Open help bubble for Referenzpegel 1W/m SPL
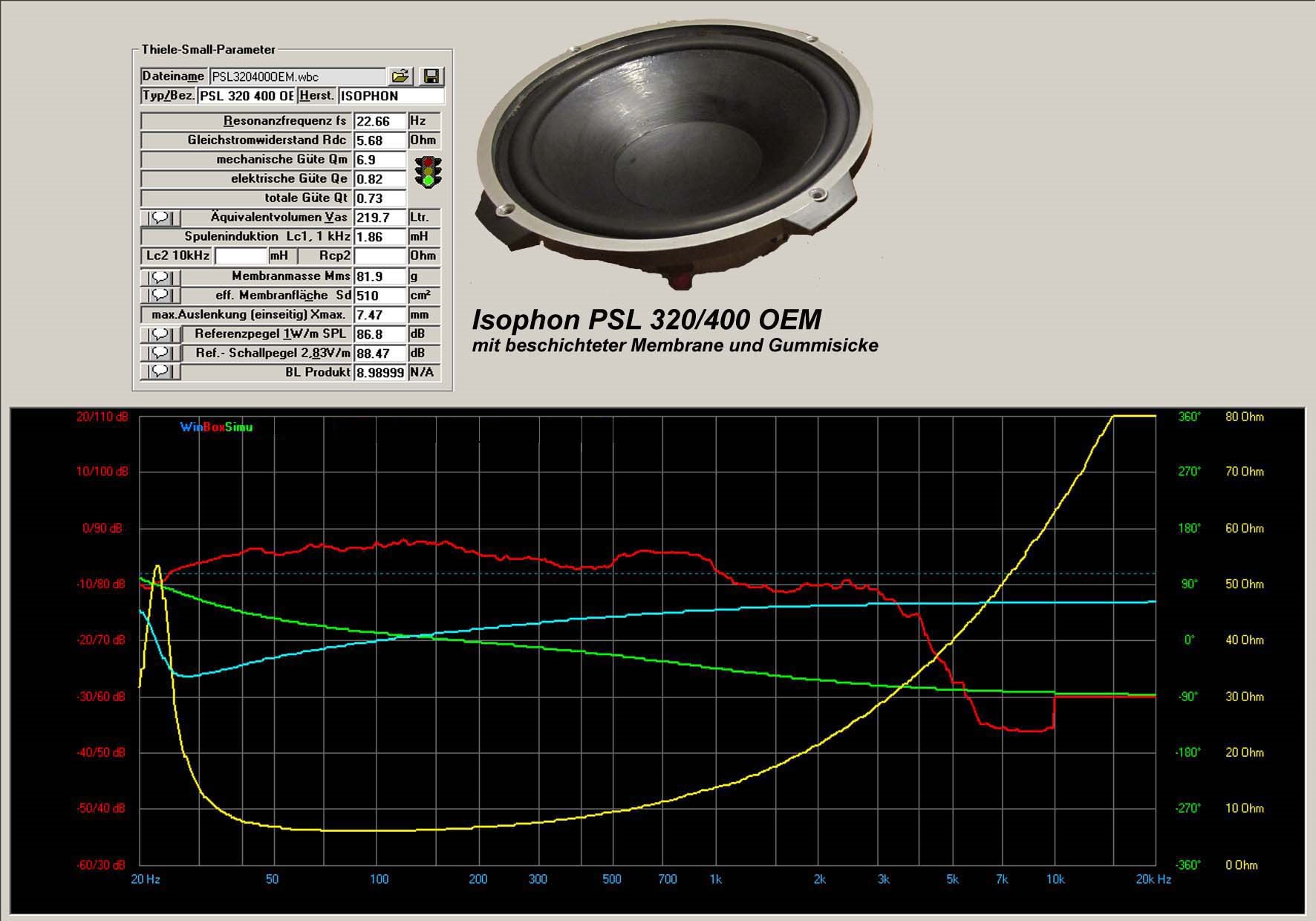The image size is (1316, 921). 161,334
